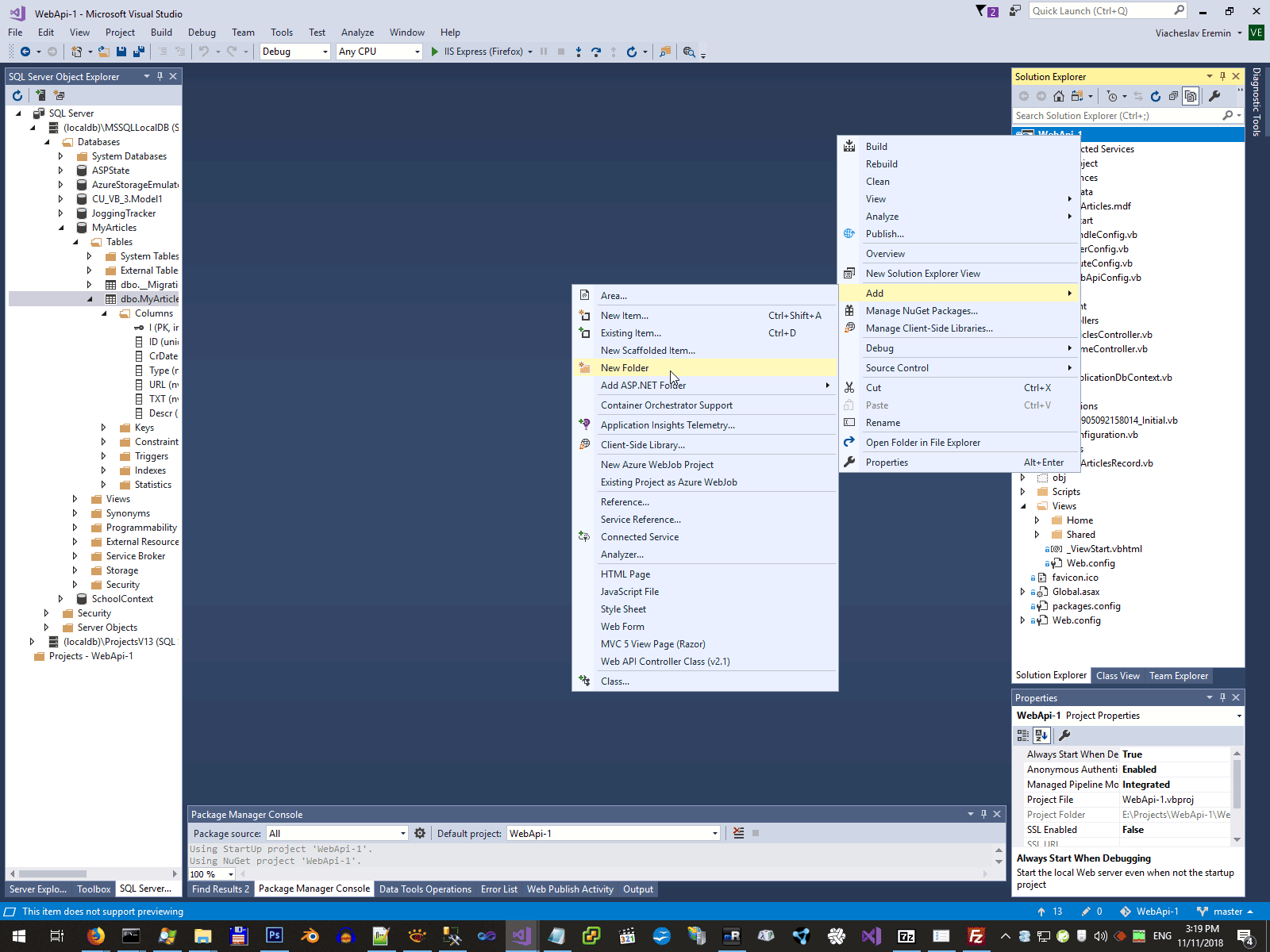The height and width of the screenshot is (952, 1270).
Task: Click the Navigate Backward toolbar icon
Action: coord(25,52)
